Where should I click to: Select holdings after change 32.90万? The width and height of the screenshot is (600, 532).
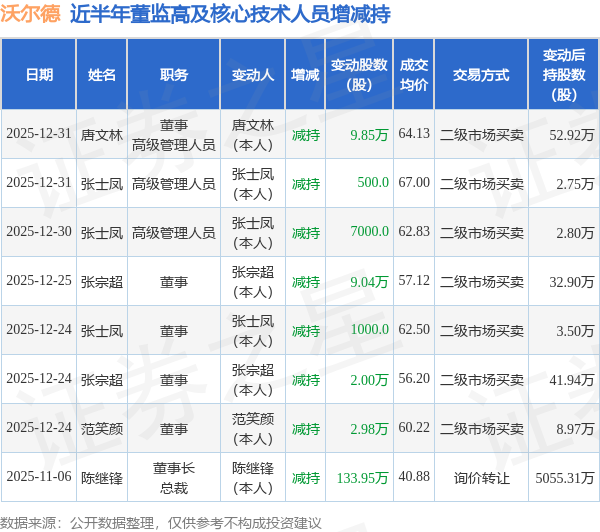[572, 282]
